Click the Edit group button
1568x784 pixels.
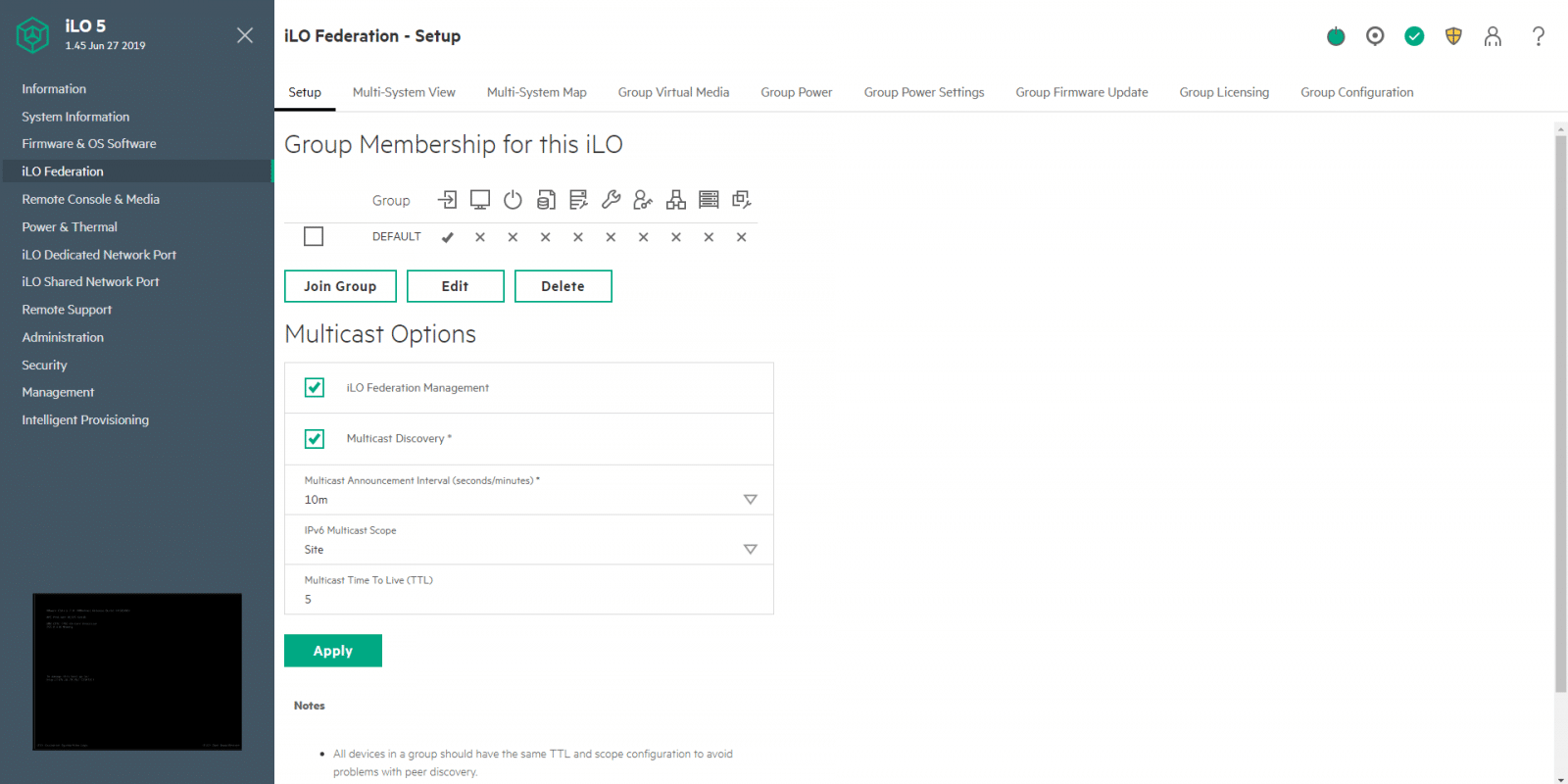455,286
